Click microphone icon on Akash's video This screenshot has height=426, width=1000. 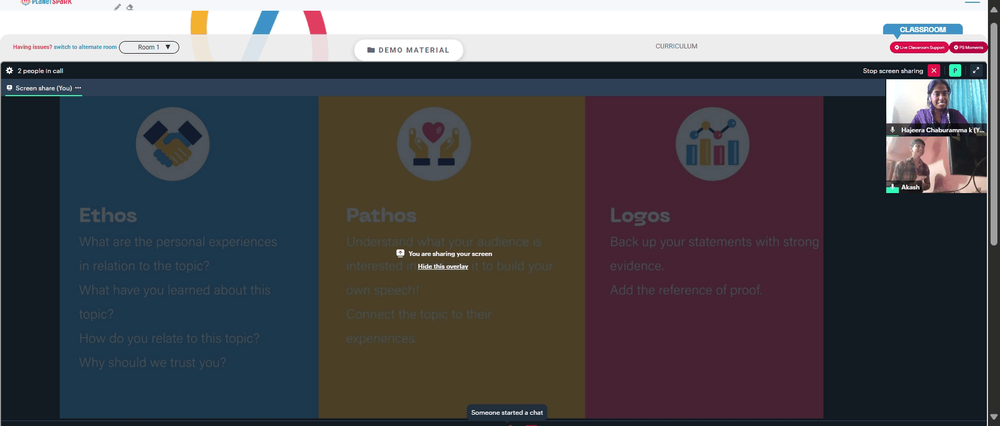pyautogui.click(x=893, y=187)
